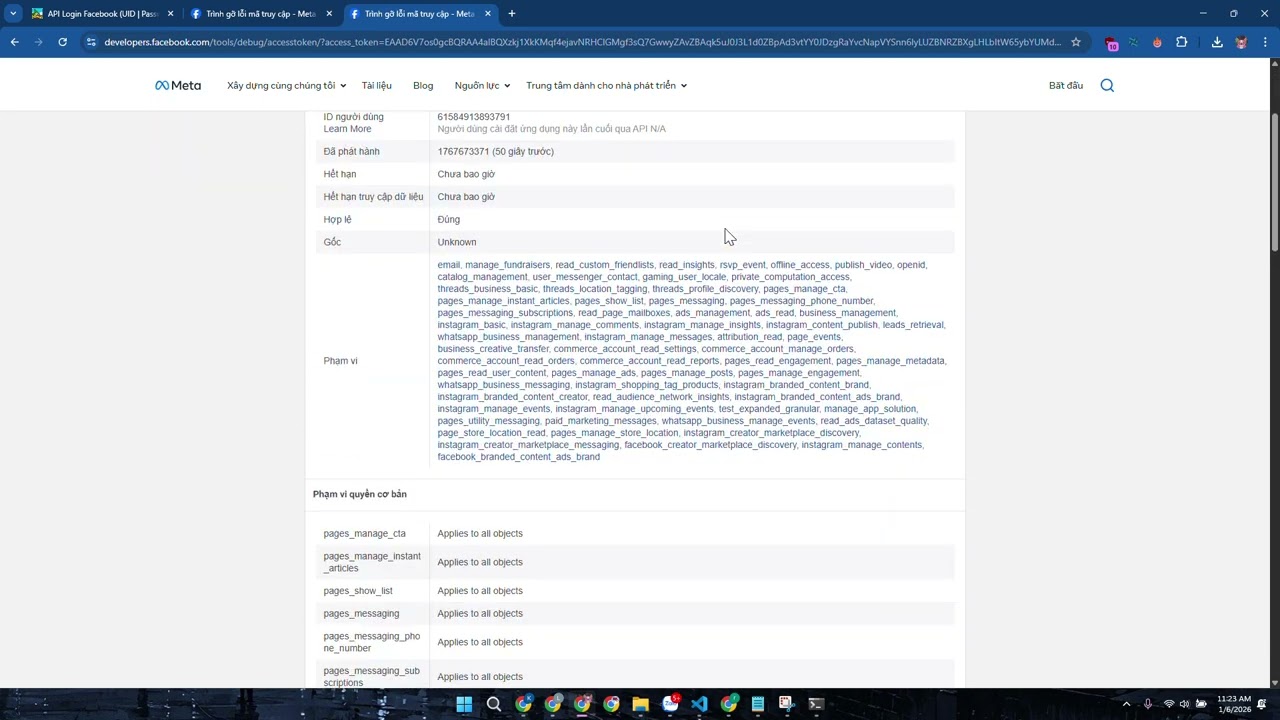Click the Bắt đầu button
The image size is (1280, 720).
(1066, 86)
